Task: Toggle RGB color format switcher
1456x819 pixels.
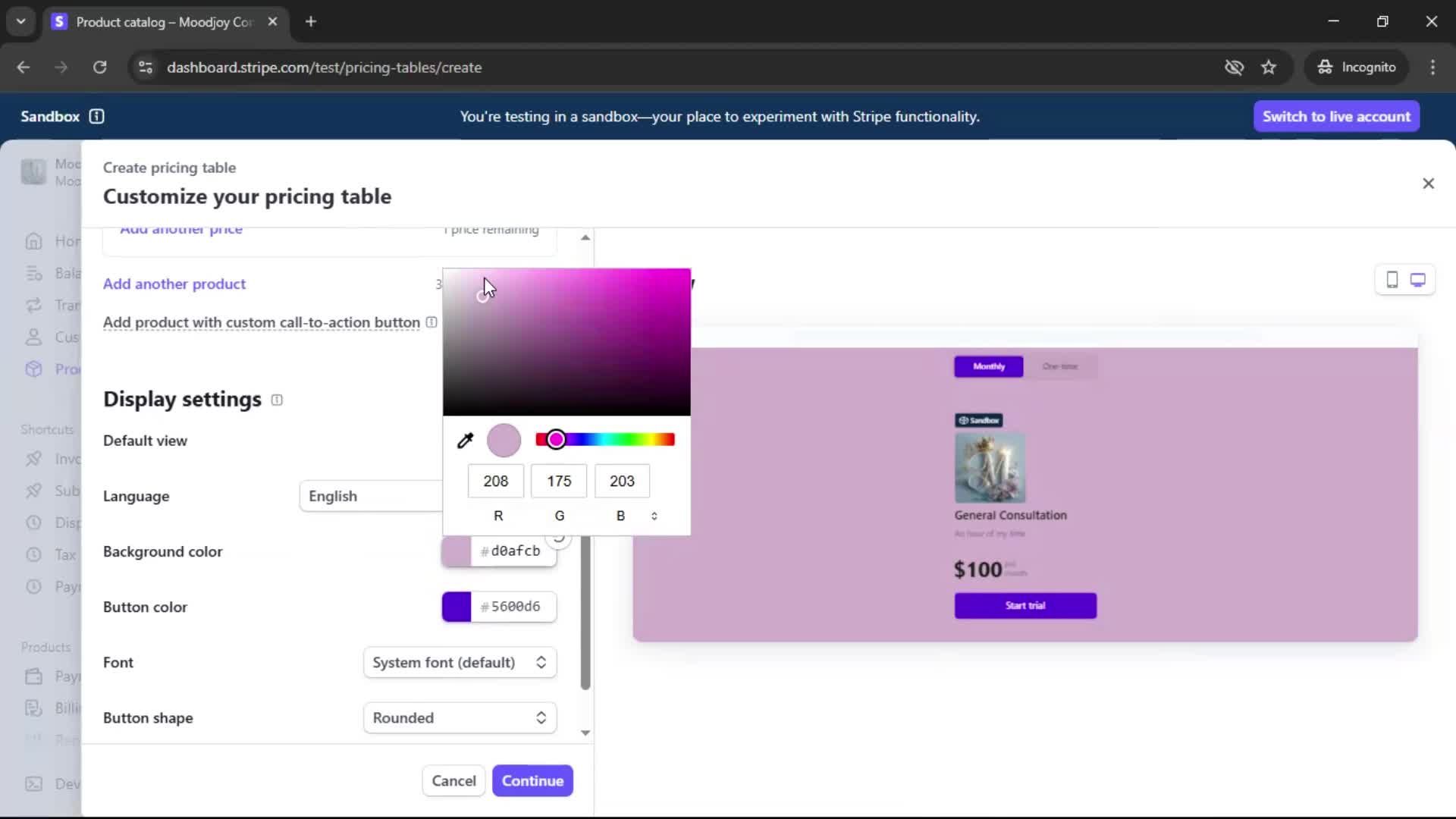Action: pyautogui.click(x=654, y=516)
